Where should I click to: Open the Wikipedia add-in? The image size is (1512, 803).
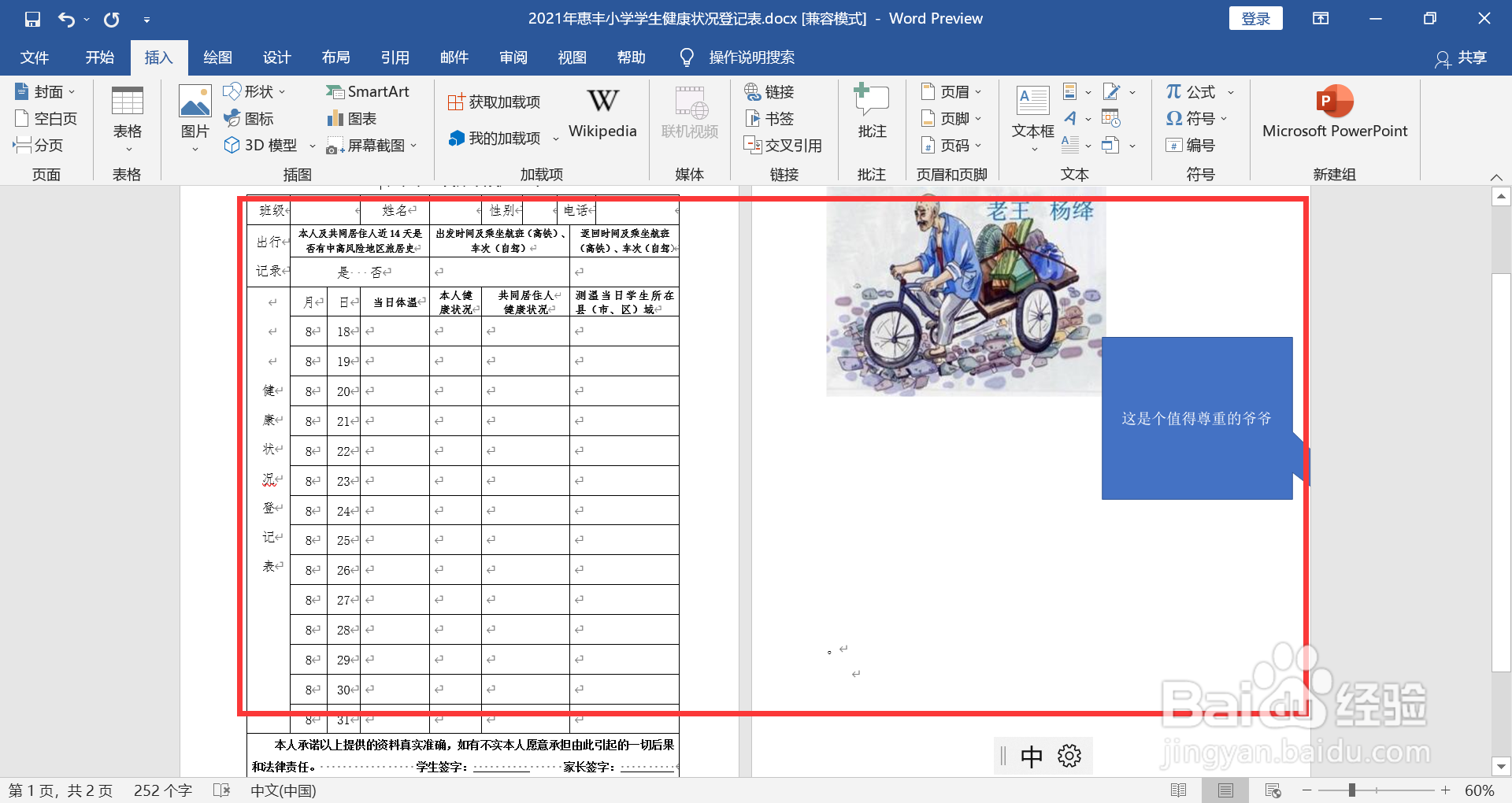602,114
